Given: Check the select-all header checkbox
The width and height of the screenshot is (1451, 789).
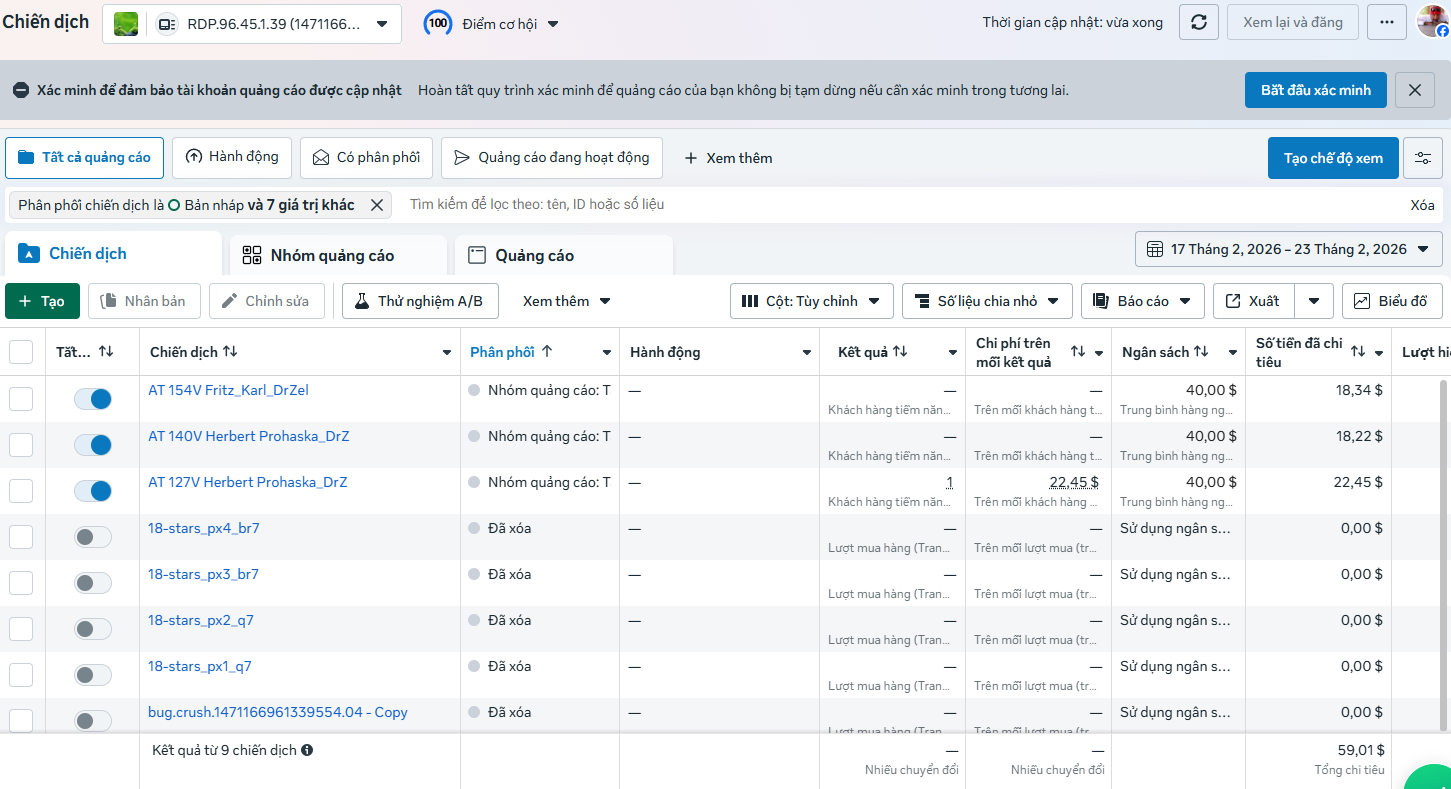Looking at the screenshot, I should 21,352.
